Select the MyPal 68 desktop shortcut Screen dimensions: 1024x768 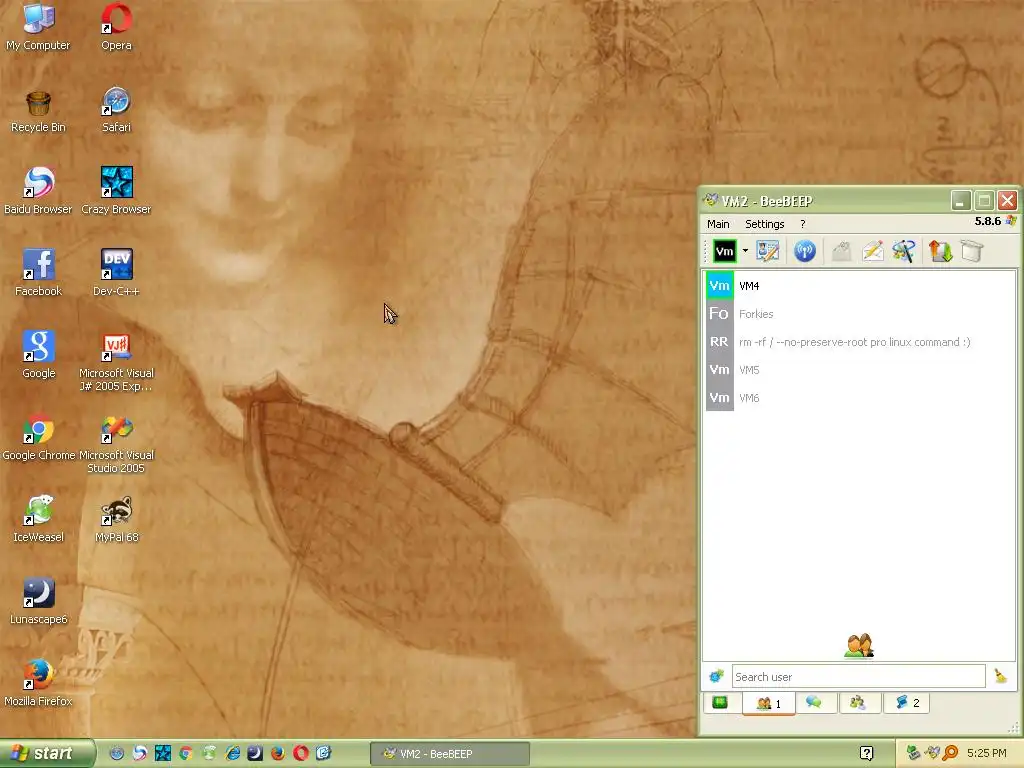tap(116, 519)
